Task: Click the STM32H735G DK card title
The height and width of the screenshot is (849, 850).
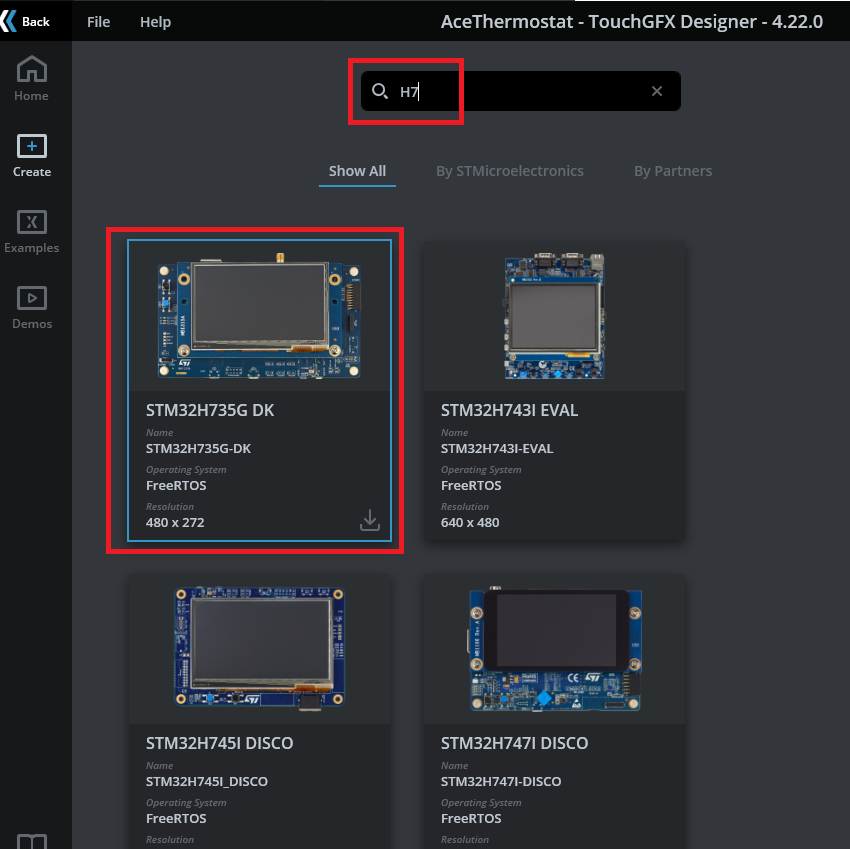Action: pyautogui.click(x=210, y=410)
